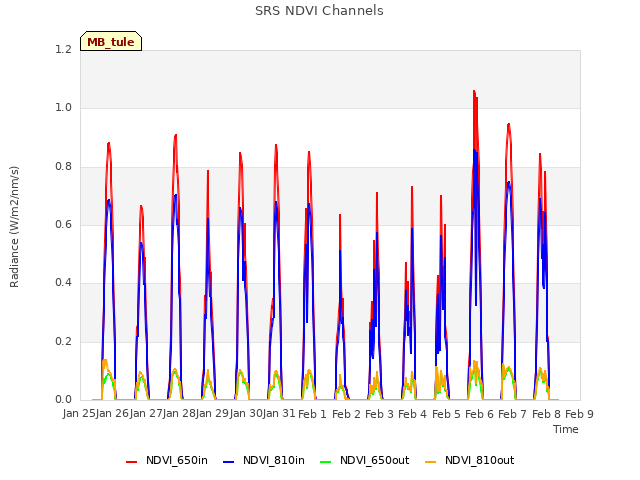
Task: Click the MB_tule annotation label
Action: point(111,42)
